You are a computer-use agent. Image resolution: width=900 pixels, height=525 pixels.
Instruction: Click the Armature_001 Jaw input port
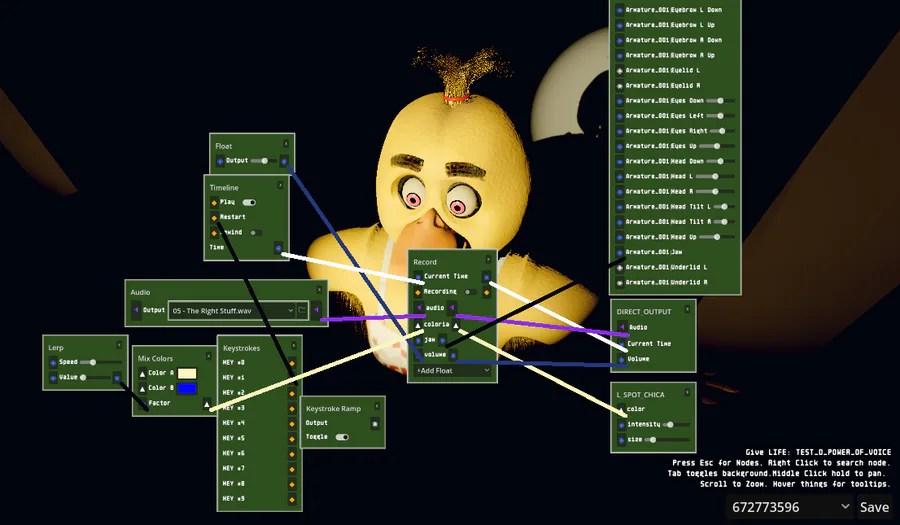[x=619, y=252]
